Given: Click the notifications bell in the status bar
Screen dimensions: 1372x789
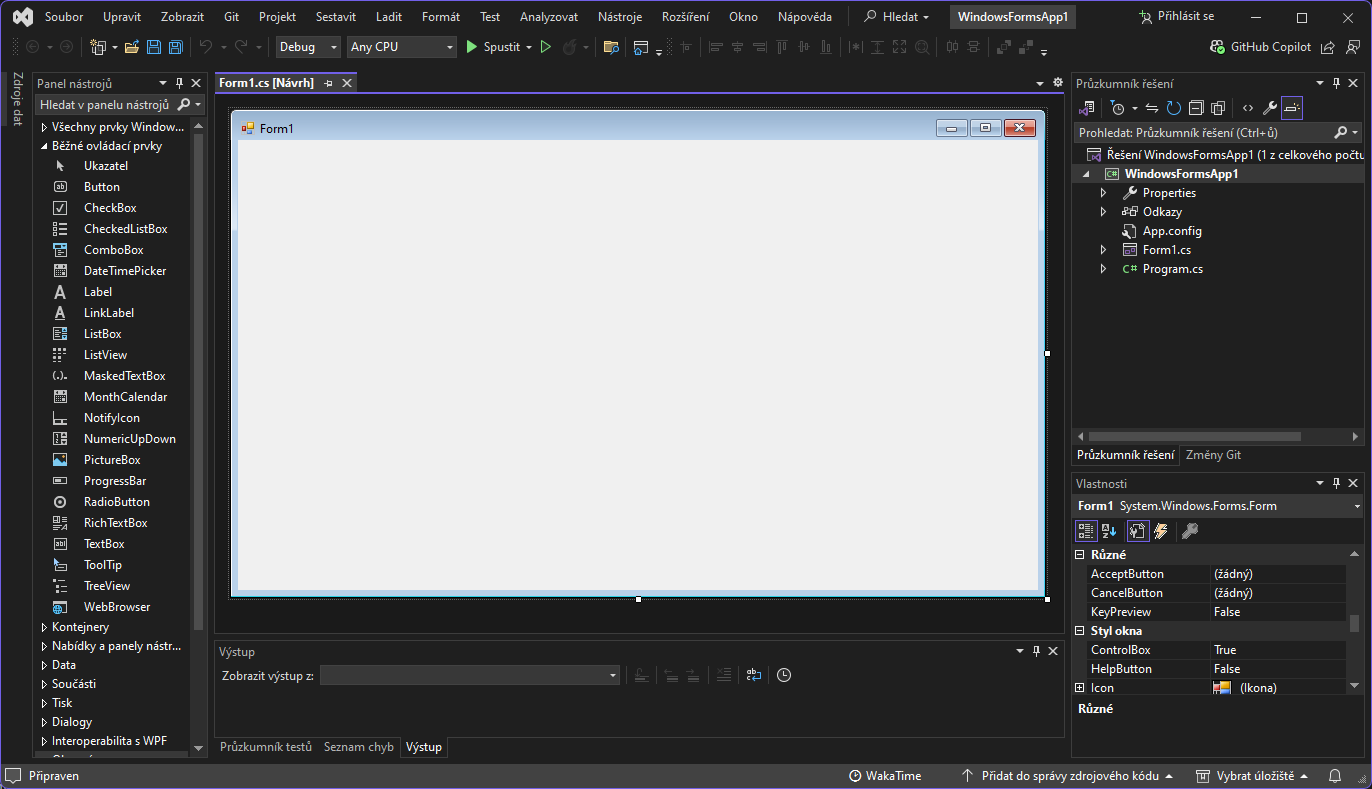Looking at the screenshot, I should click(1334, 776).
